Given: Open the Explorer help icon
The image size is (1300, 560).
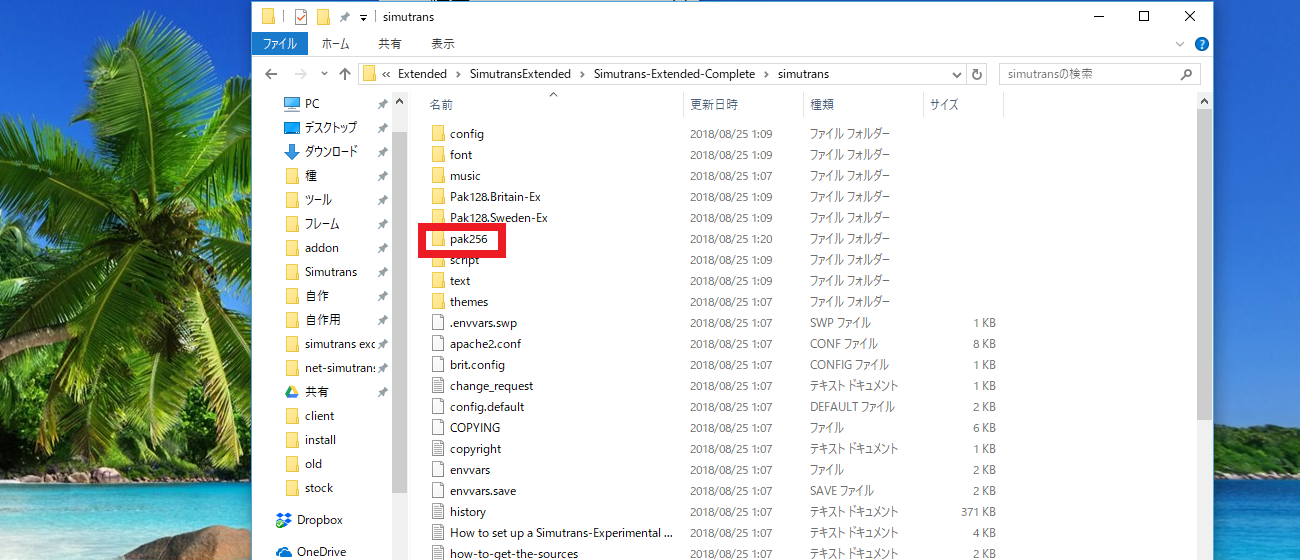Looking at the screenshot, I should click(x=1202, y=44).
